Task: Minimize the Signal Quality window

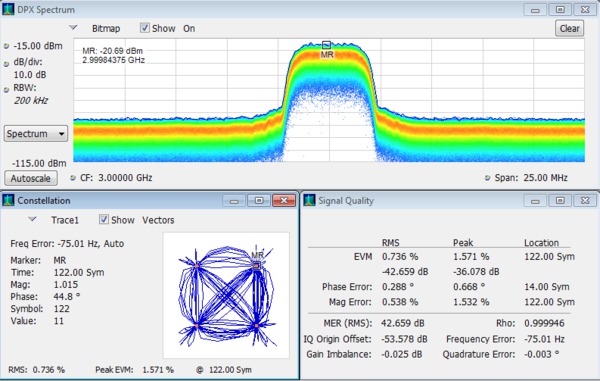Action: [535, 201]
